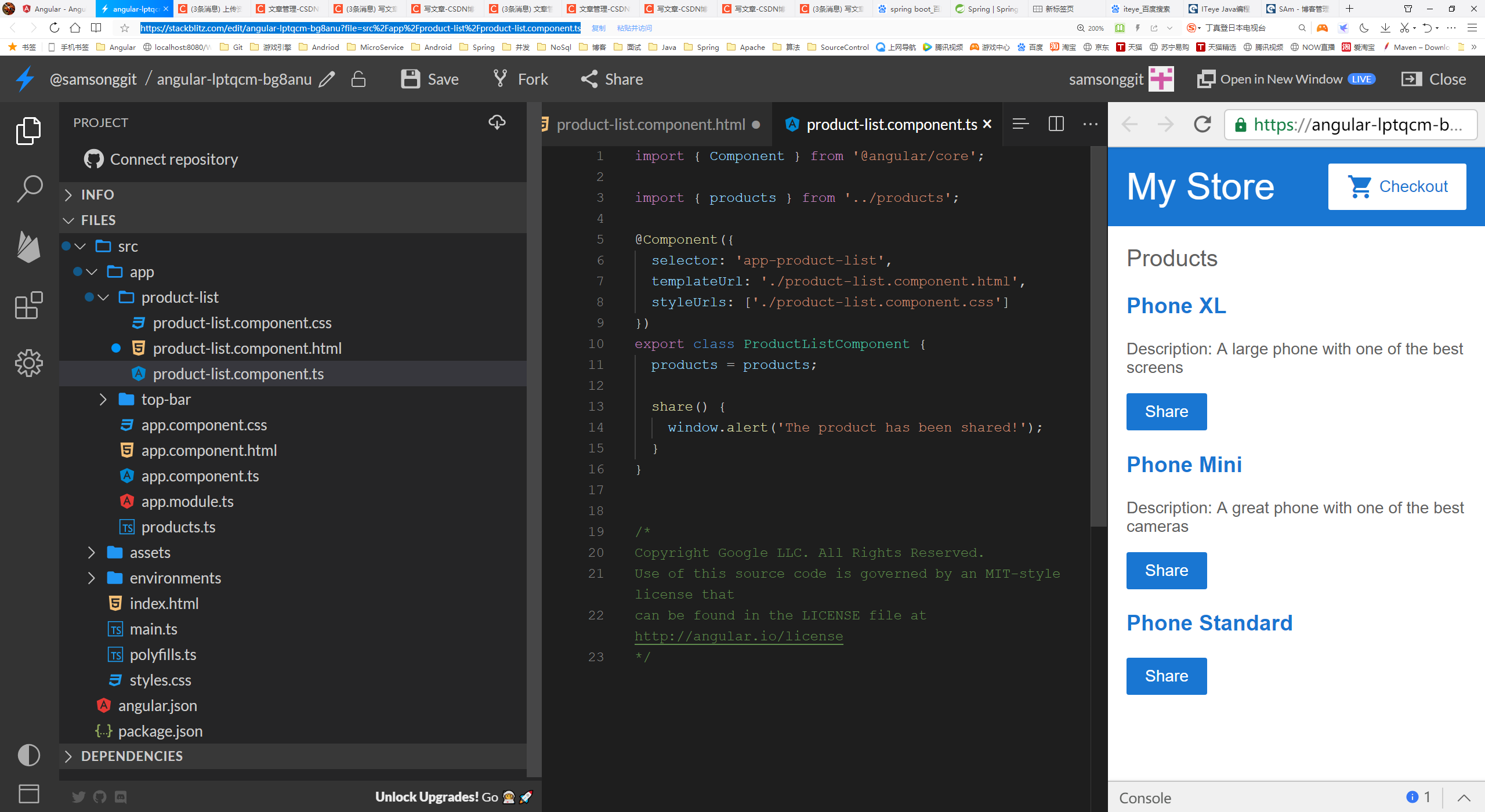This screenshot has height=812, width=1485.
Task: Open the Firebase deploy icon in sidebar
Action: (x=28, y=246)
